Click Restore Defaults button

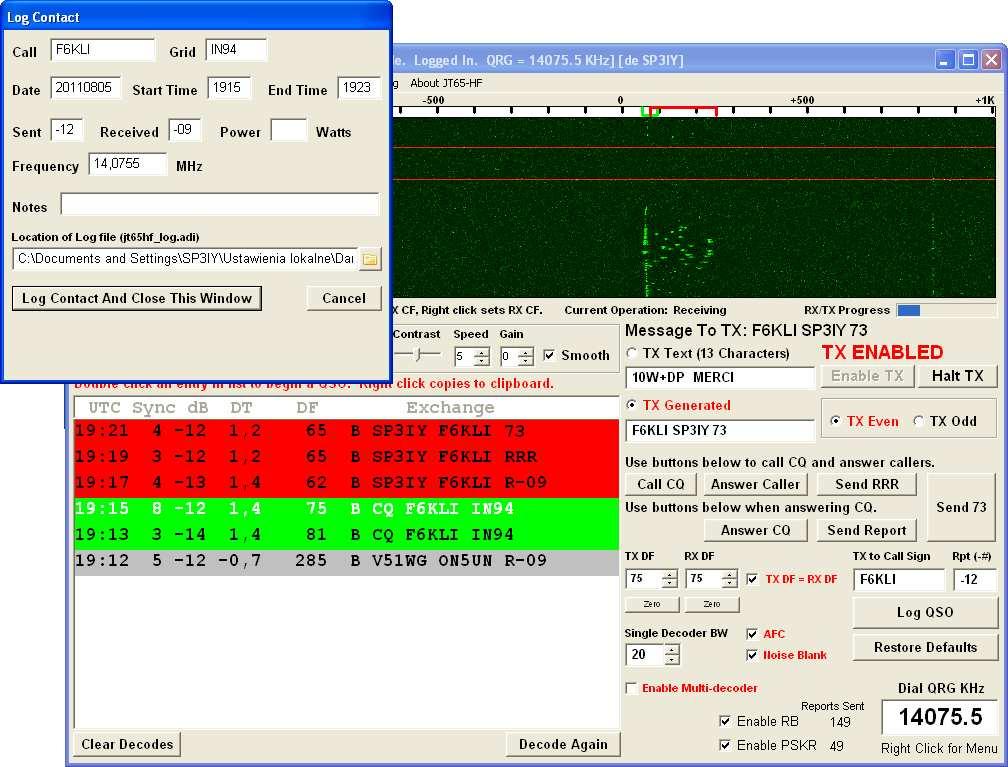point(925,647)
